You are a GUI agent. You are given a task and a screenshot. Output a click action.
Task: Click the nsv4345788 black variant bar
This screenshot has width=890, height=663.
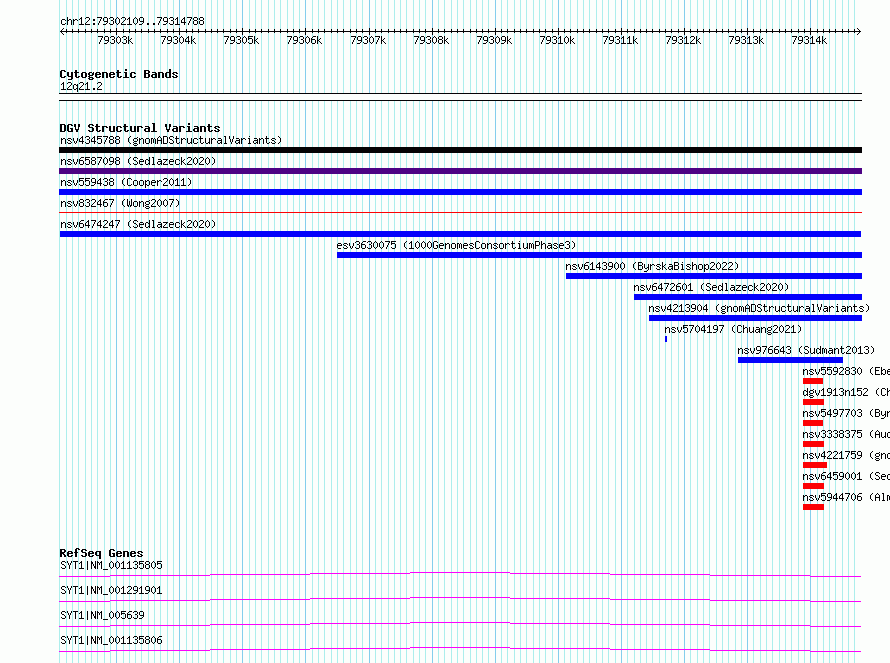(x=460, y=150)
